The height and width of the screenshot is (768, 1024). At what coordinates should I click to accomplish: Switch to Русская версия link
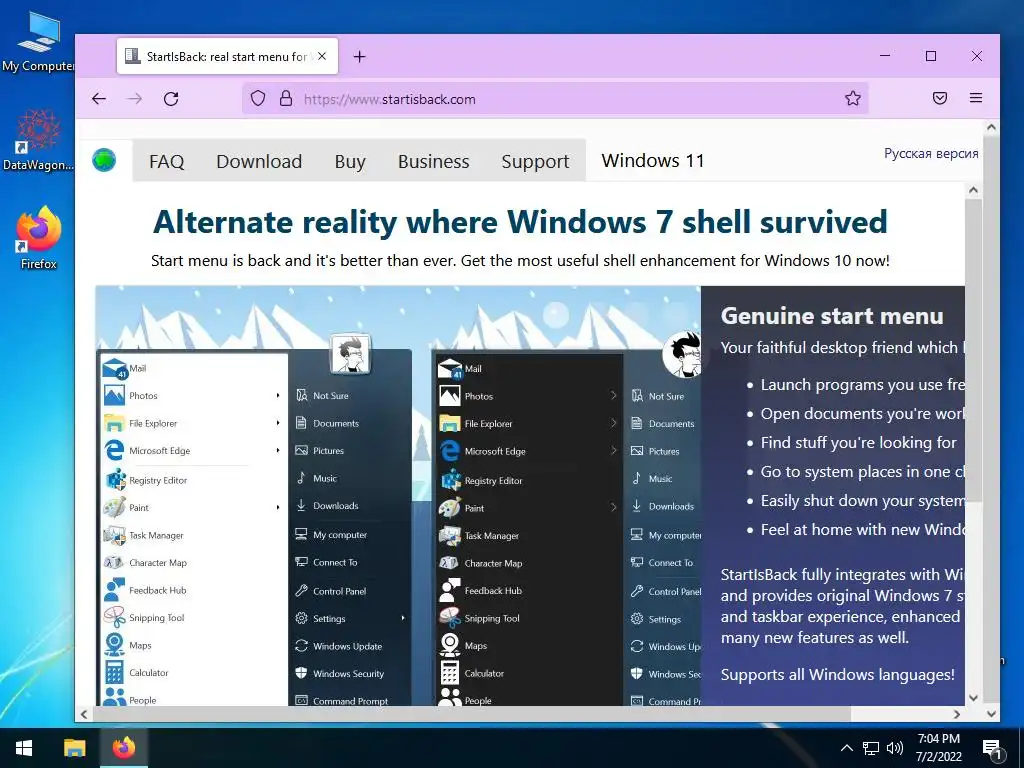[931, 153]
